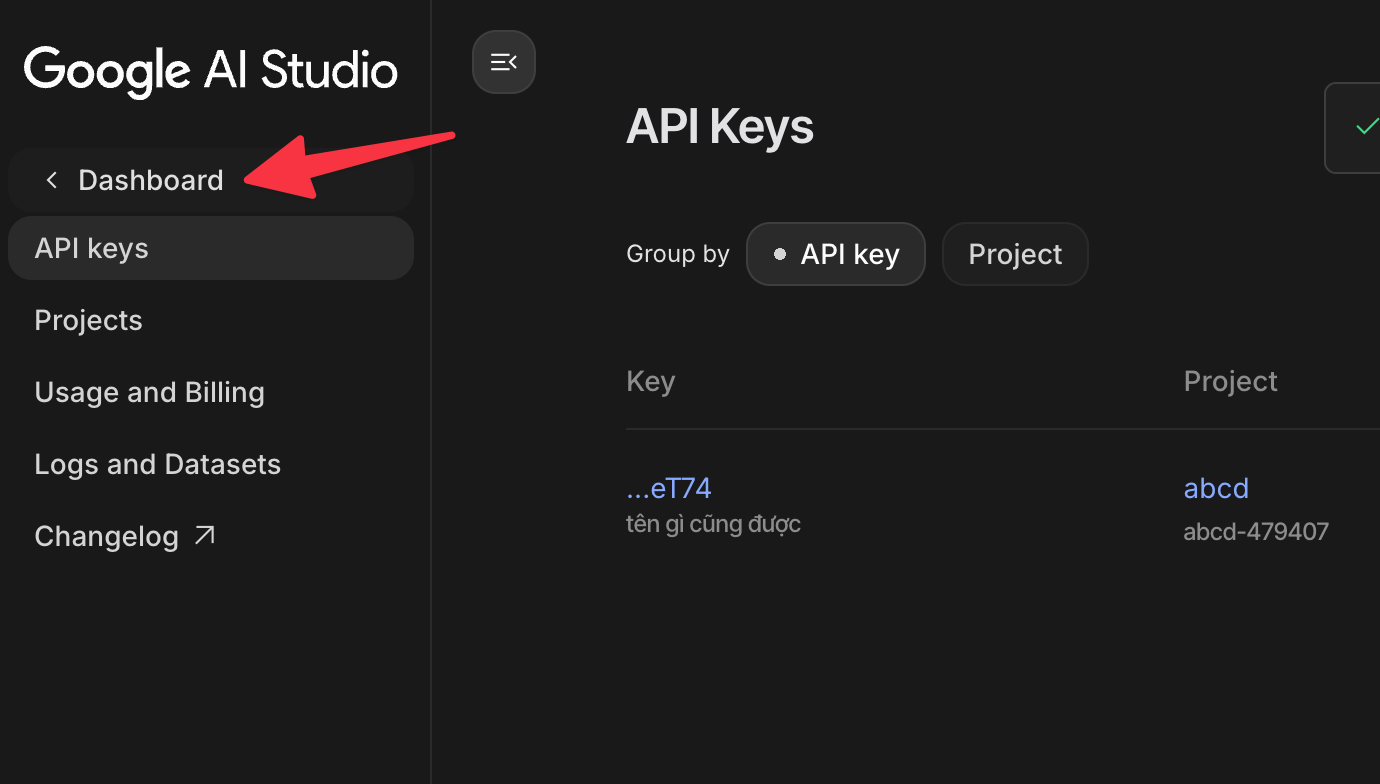Switch the Group by option to Project
This screenshot has height=784, width=1380.
pos(1015,254)
